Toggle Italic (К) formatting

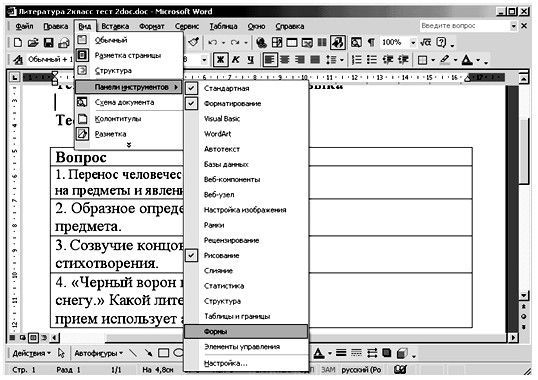(236, 60)
